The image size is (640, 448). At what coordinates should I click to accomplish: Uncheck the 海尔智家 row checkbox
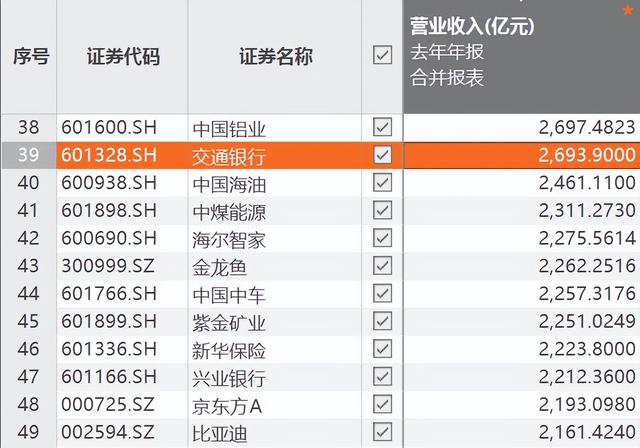coord(382,238)
